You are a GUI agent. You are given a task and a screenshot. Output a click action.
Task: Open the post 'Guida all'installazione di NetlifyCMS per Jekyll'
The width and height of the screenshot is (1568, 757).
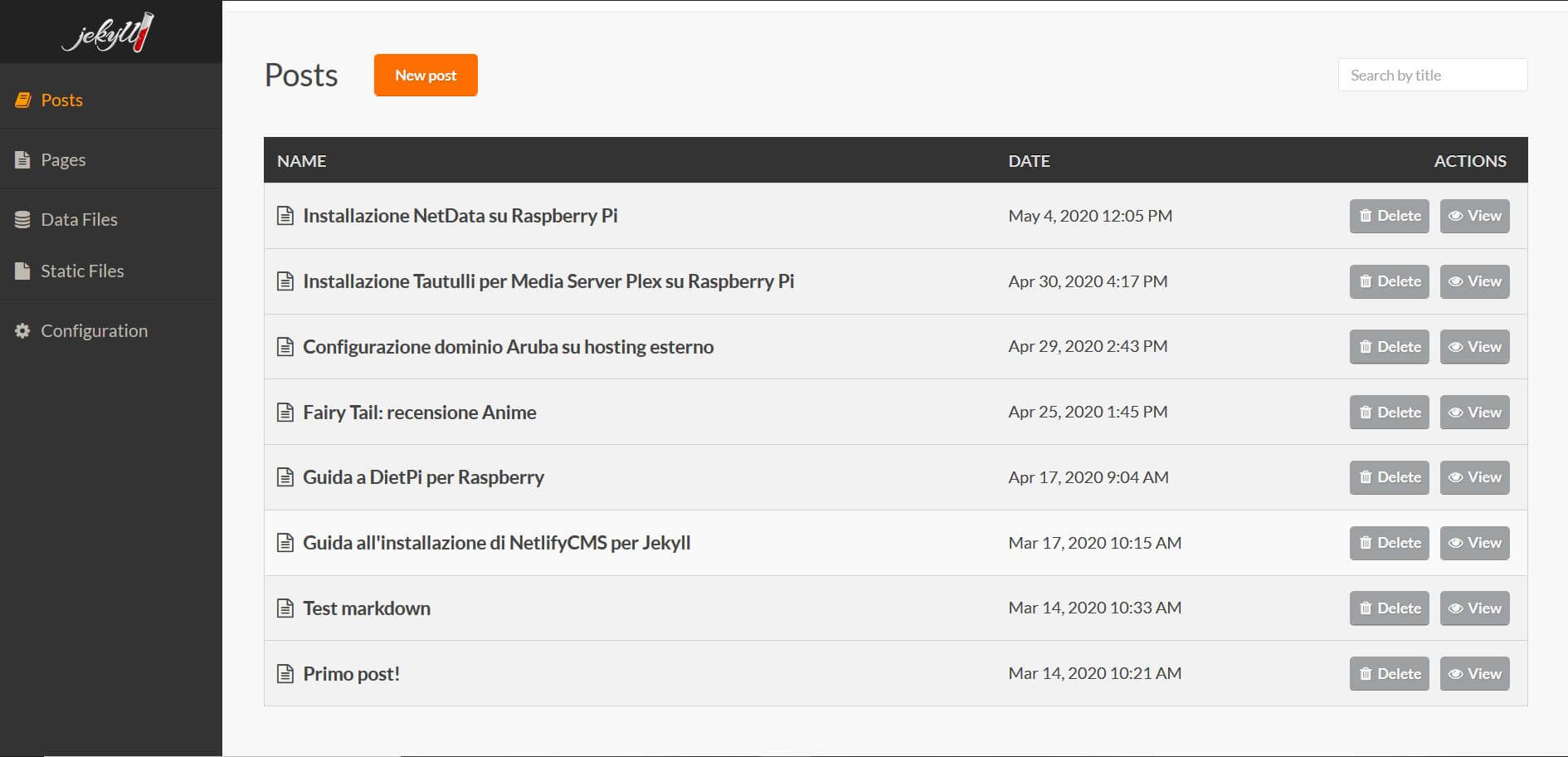pyautogui.click(x=498, y=542)
